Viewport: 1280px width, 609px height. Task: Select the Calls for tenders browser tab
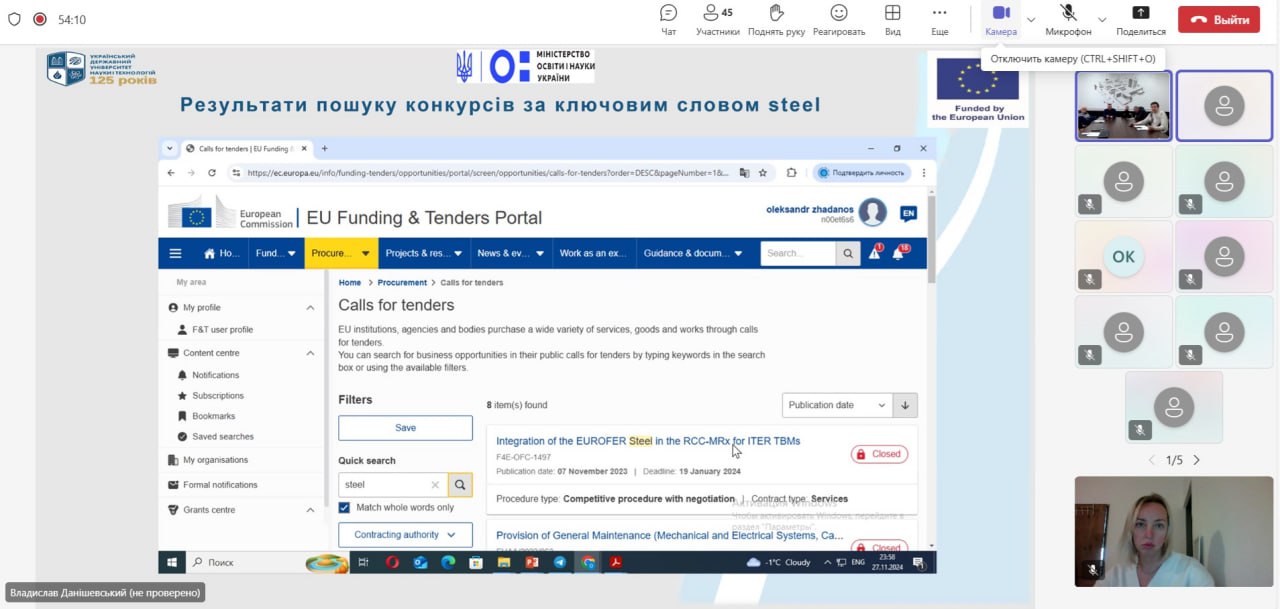point(244,148)
